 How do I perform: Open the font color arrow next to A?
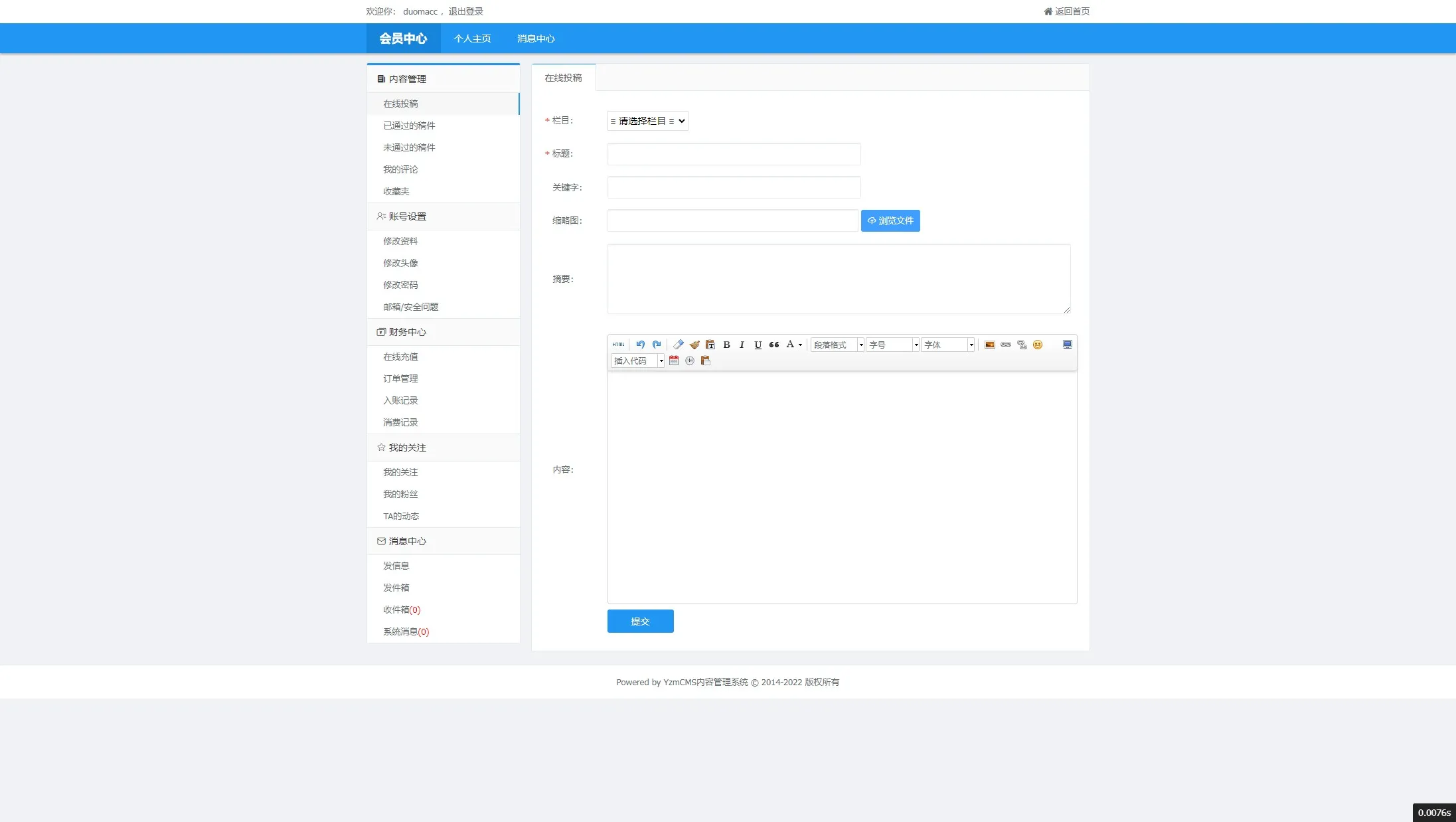(800, 345)
